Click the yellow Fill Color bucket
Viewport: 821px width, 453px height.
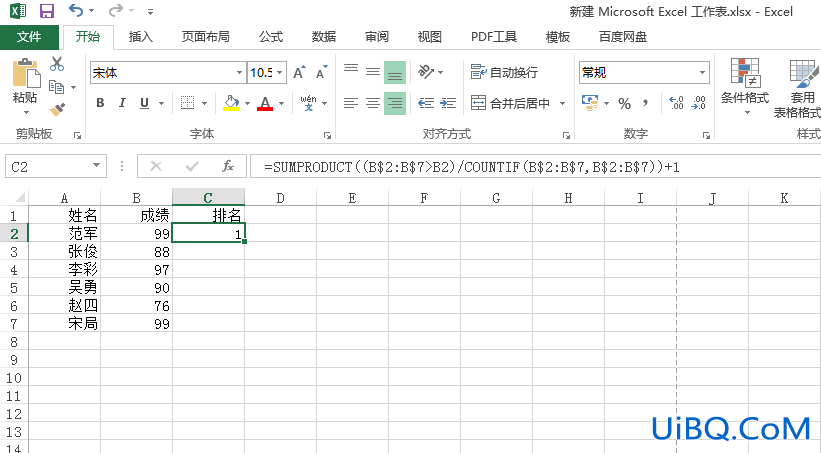pos(231,103)
